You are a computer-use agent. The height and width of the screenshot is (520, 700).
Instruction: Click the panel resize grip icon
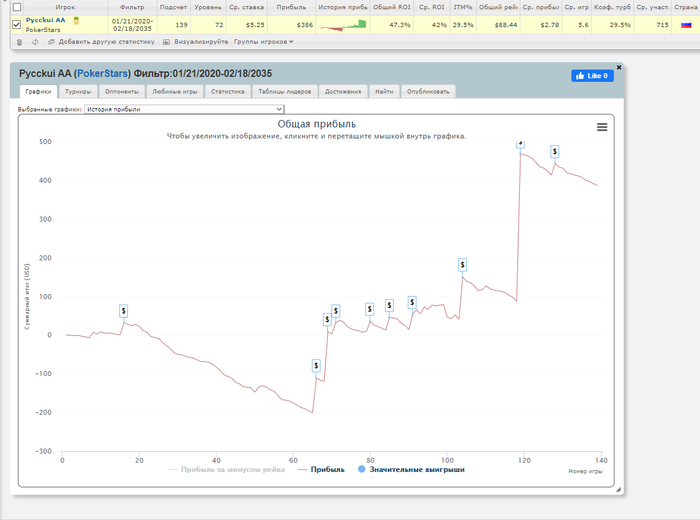pos(618,490)
